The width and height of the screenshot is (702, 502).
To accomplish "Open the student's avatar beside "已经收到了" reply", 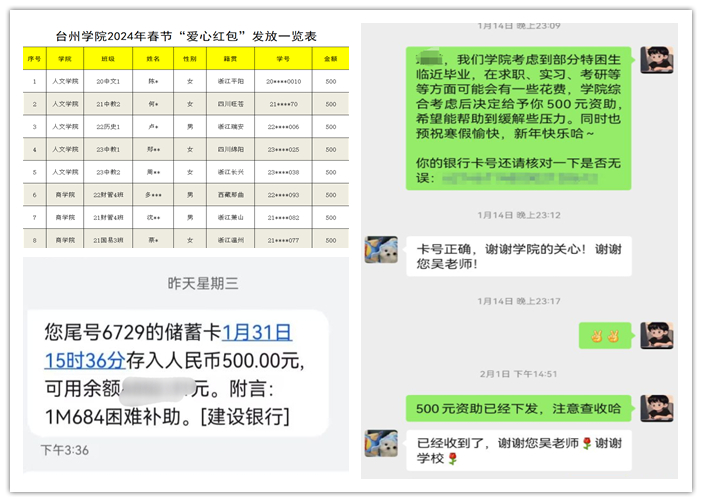I will tap(383, 444).
